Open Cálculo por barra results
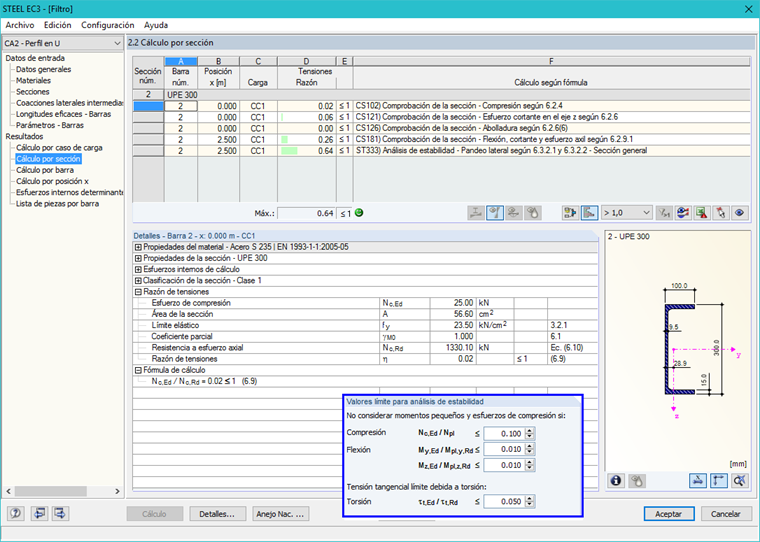The width and height of the screenshot is (760, 542). tap(45, 170)
